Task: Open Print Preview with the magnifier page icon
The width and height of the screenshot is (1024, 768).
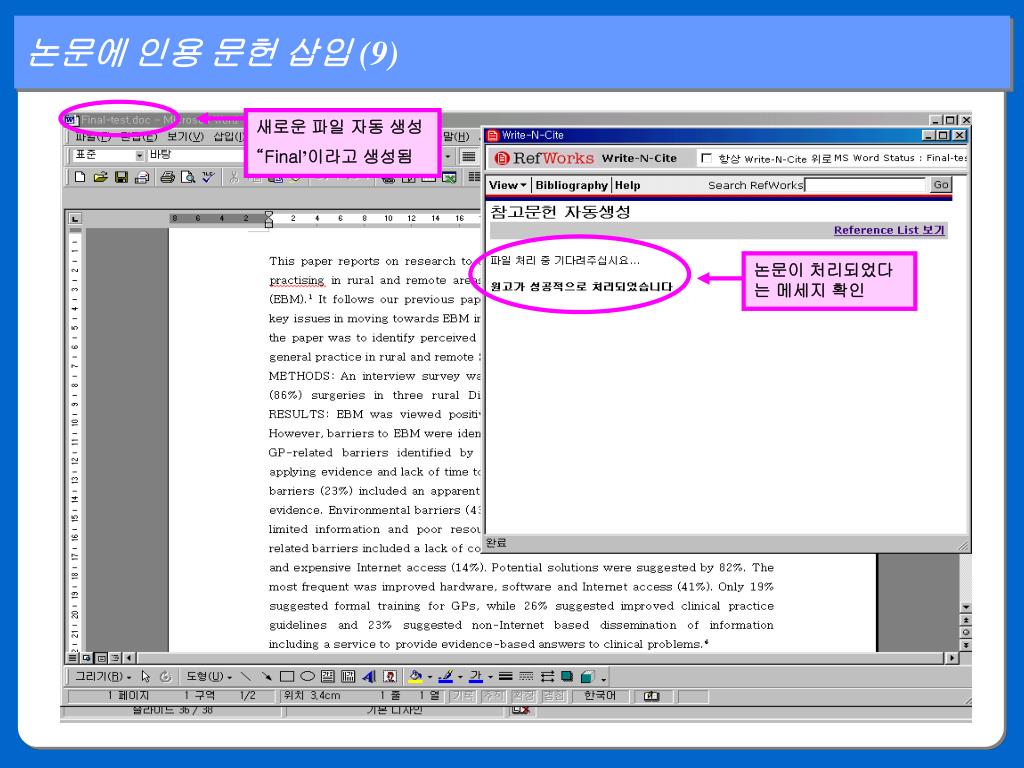Action: pos(188,177)
